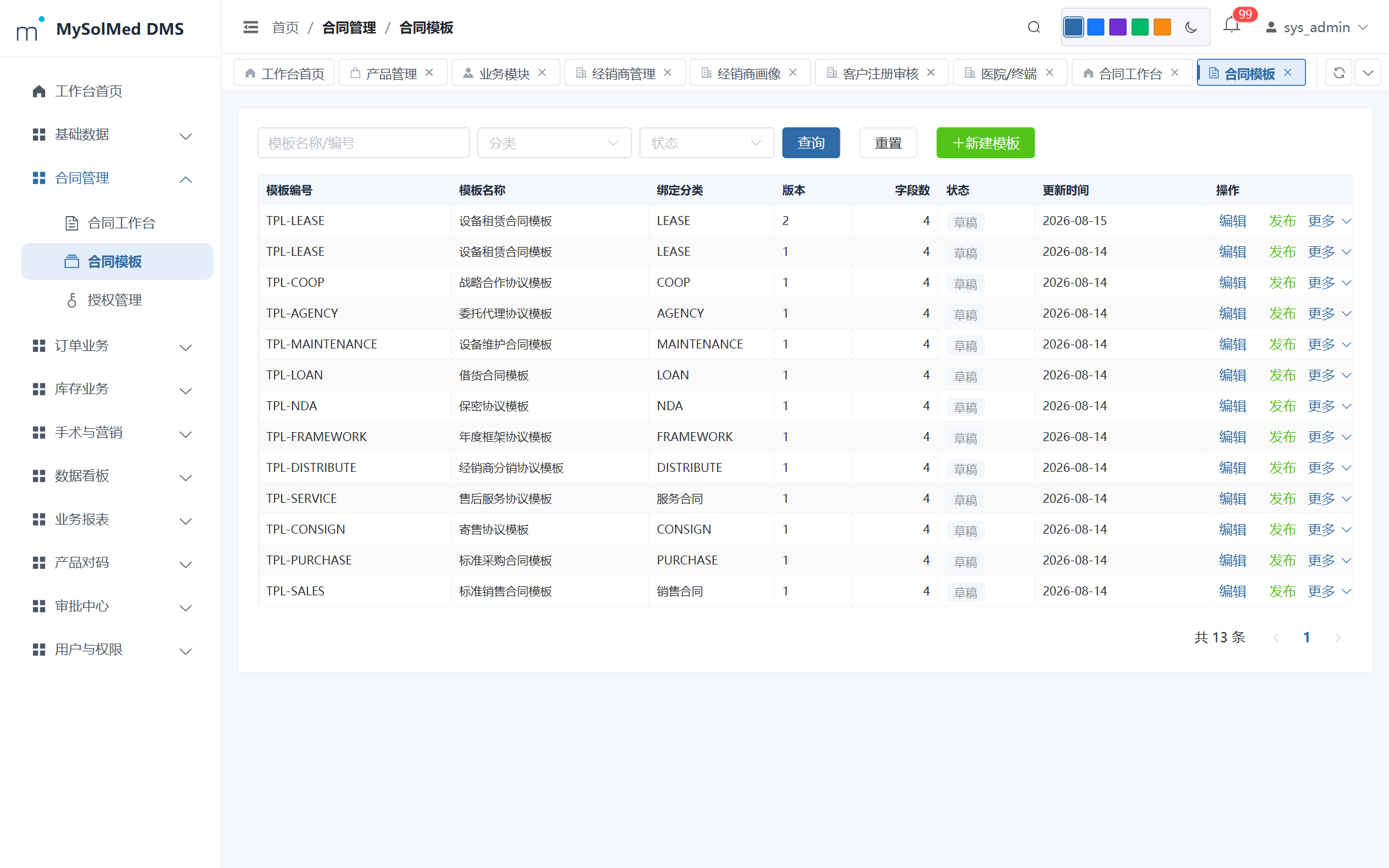Toggle dark mode with the moon icon
The image size is (1389, 868).
pos(1190,28)
